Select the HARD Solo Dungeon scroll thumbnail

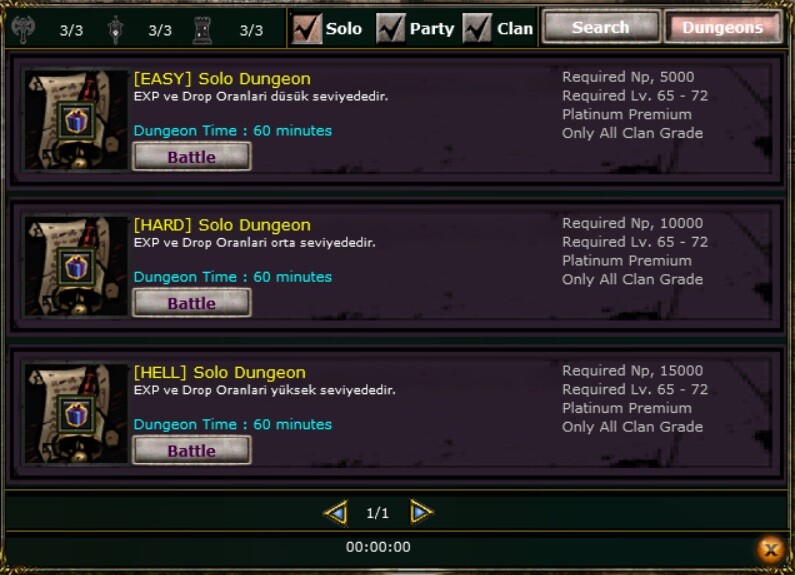click(76, 267)
